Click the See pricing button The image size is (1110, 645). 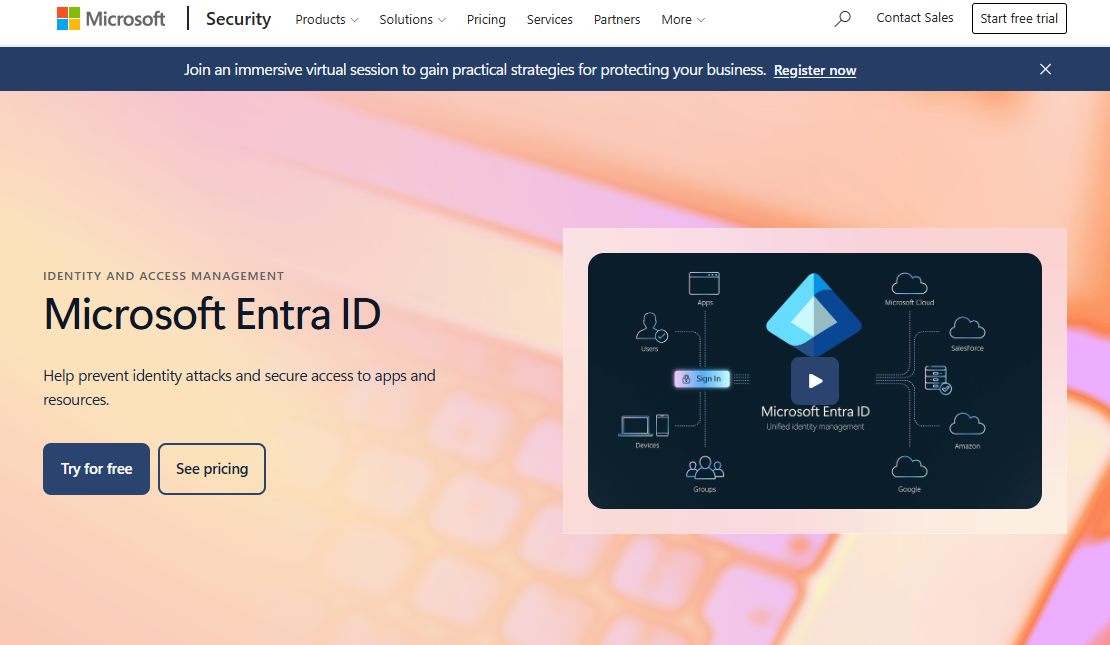(212, 469)
